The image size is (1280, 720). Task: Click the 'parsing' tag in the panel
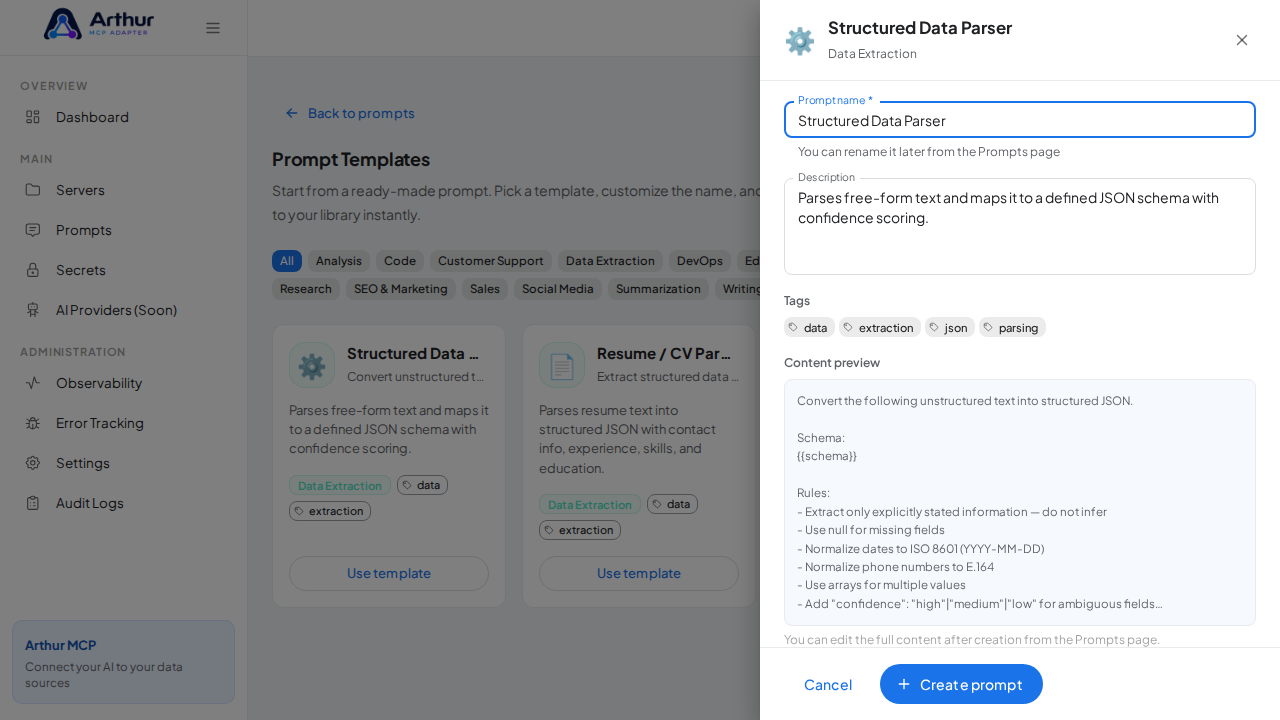[x=1012, y=327]
